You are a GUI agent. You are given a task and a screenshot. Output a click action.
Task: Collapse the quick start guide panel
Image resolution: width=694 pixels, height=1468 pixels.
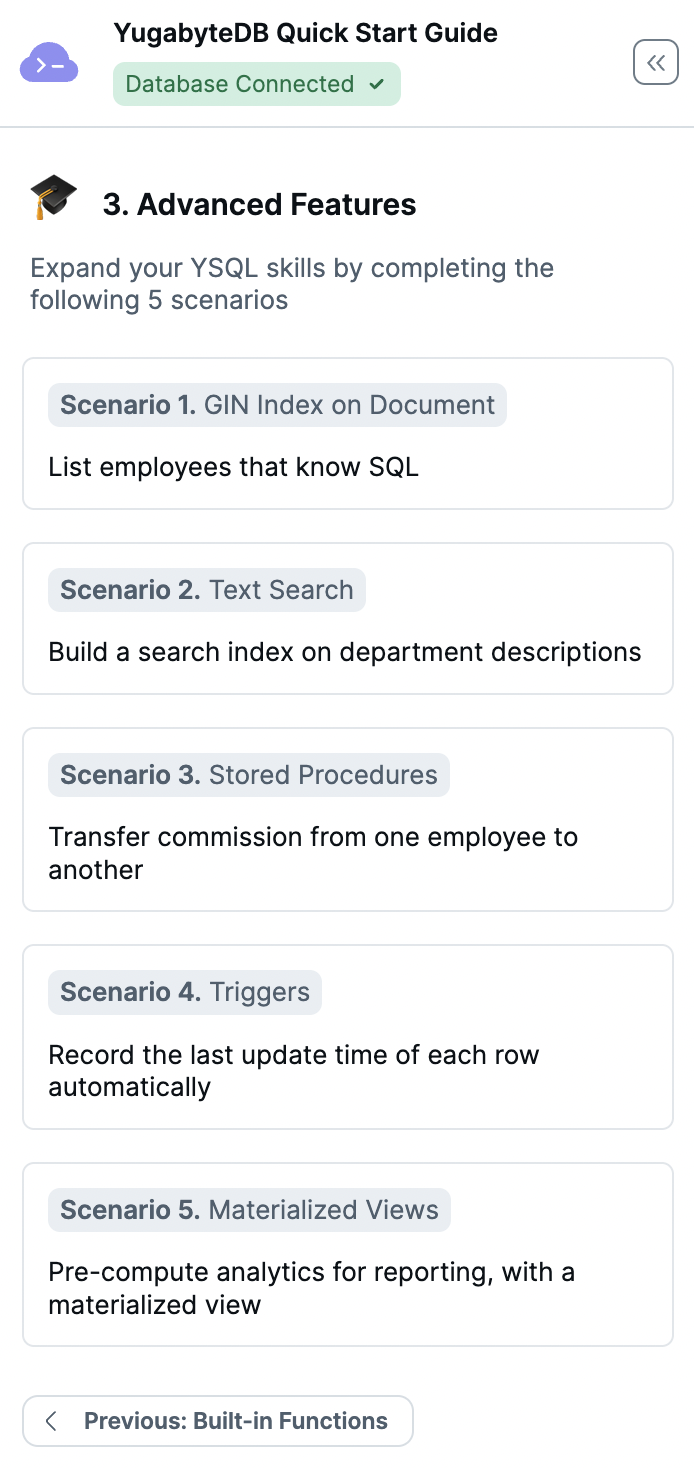coord(656,63)
